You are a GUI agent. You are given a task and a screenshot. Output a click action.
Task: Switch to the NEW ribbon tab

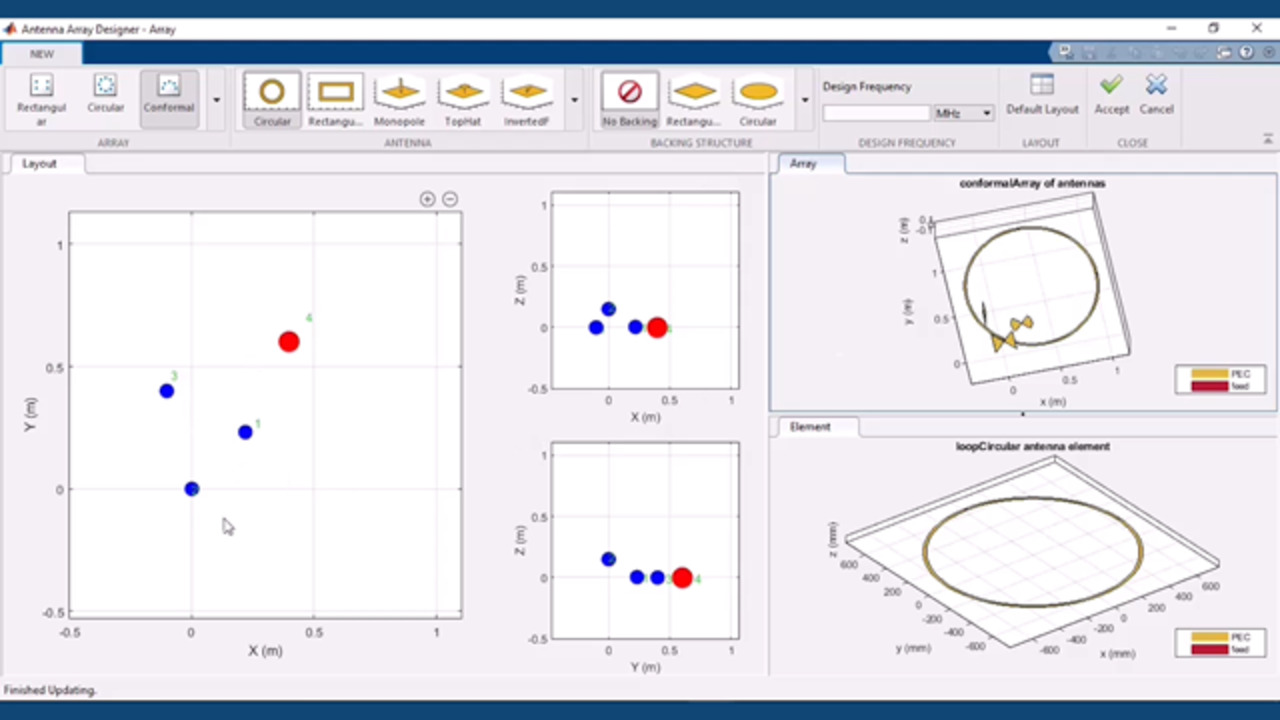pos(42,54)
